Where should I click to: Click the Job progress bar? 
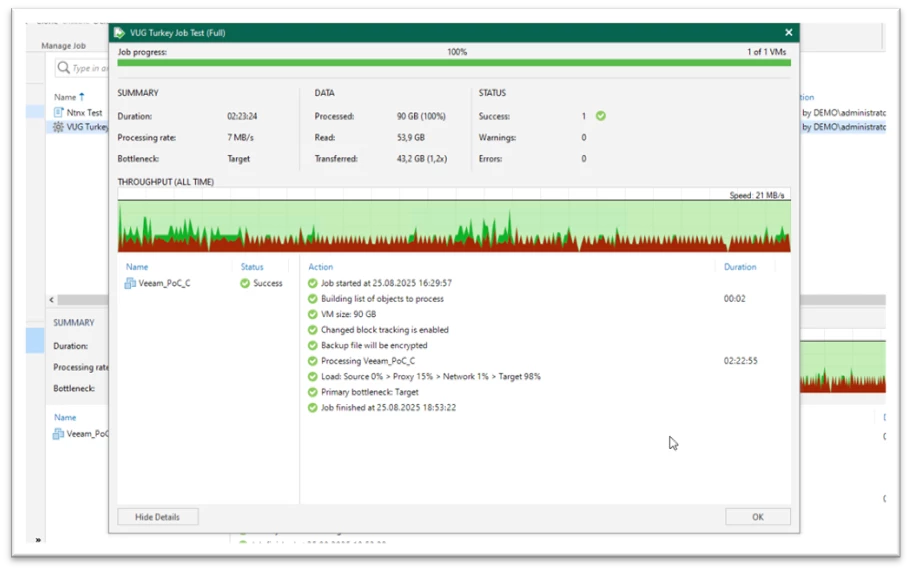pos(454,62)
